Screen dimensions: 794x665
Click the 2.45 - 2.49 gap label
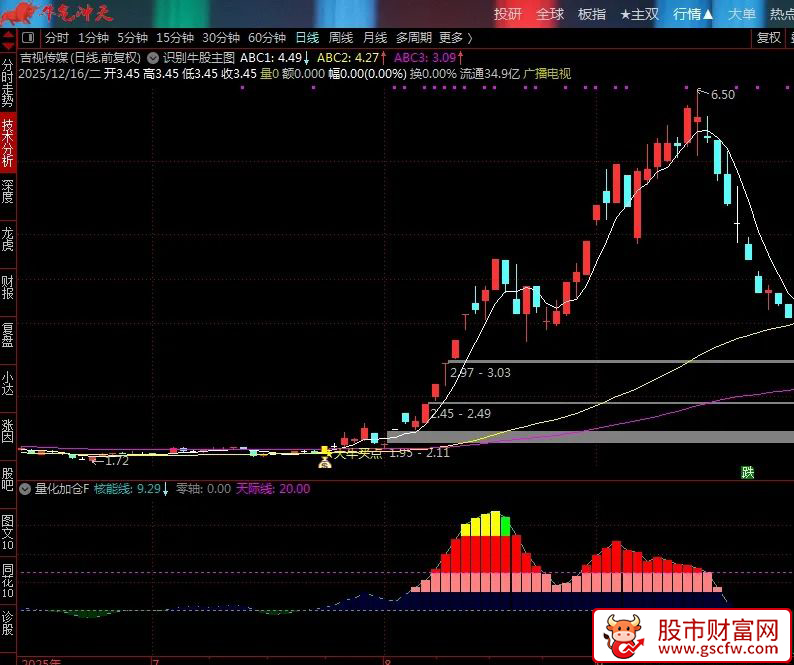(461, 414)
